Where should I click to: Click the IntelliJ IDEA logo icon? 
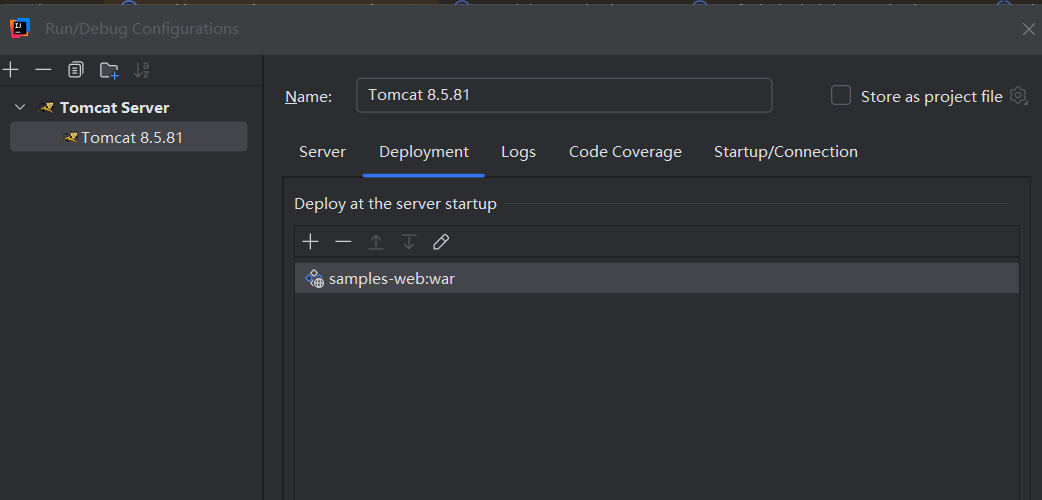(20, 29)
